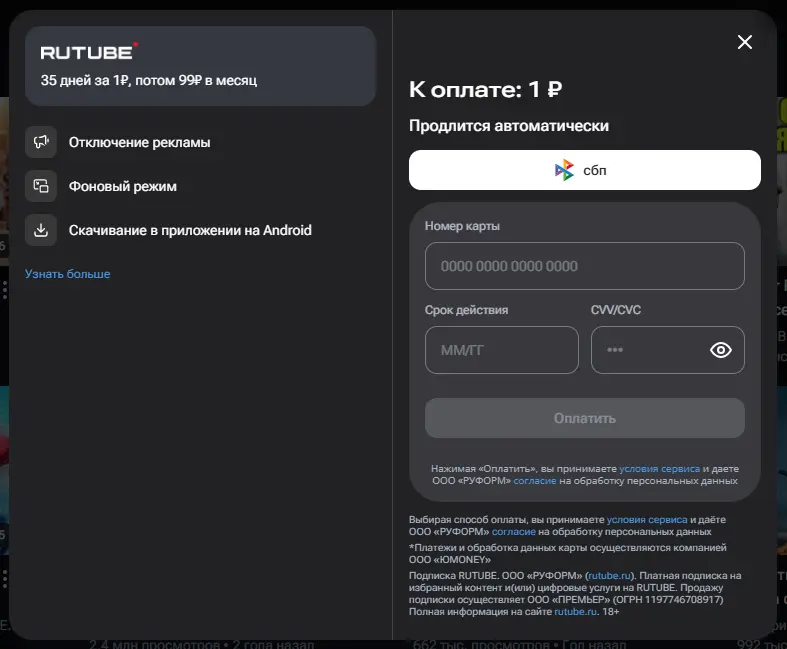Click the CVV/CVC label
The width and height of the screenshot is (787, 649).
pos(616,310)
